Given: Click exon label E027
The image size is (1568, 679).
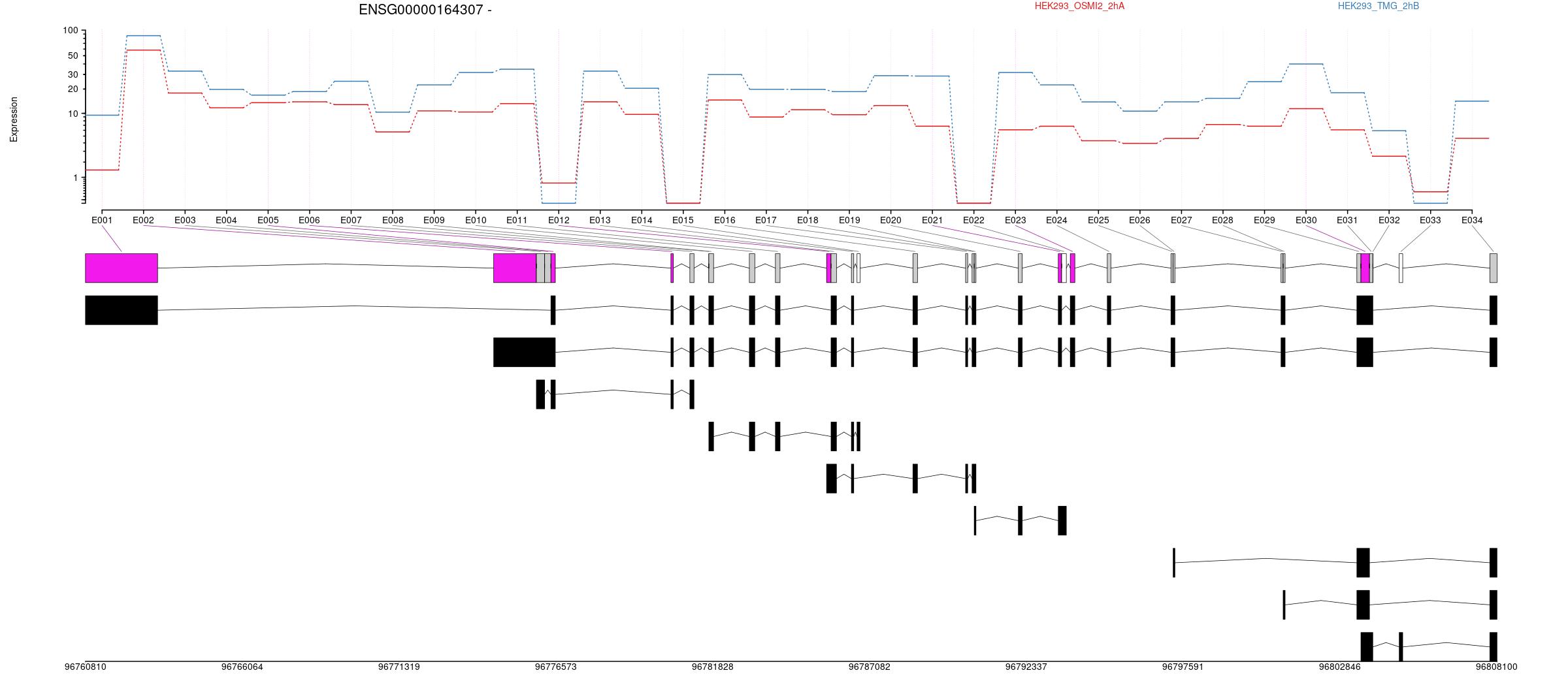Looking at the screenshot, I should coord(1181,220).
